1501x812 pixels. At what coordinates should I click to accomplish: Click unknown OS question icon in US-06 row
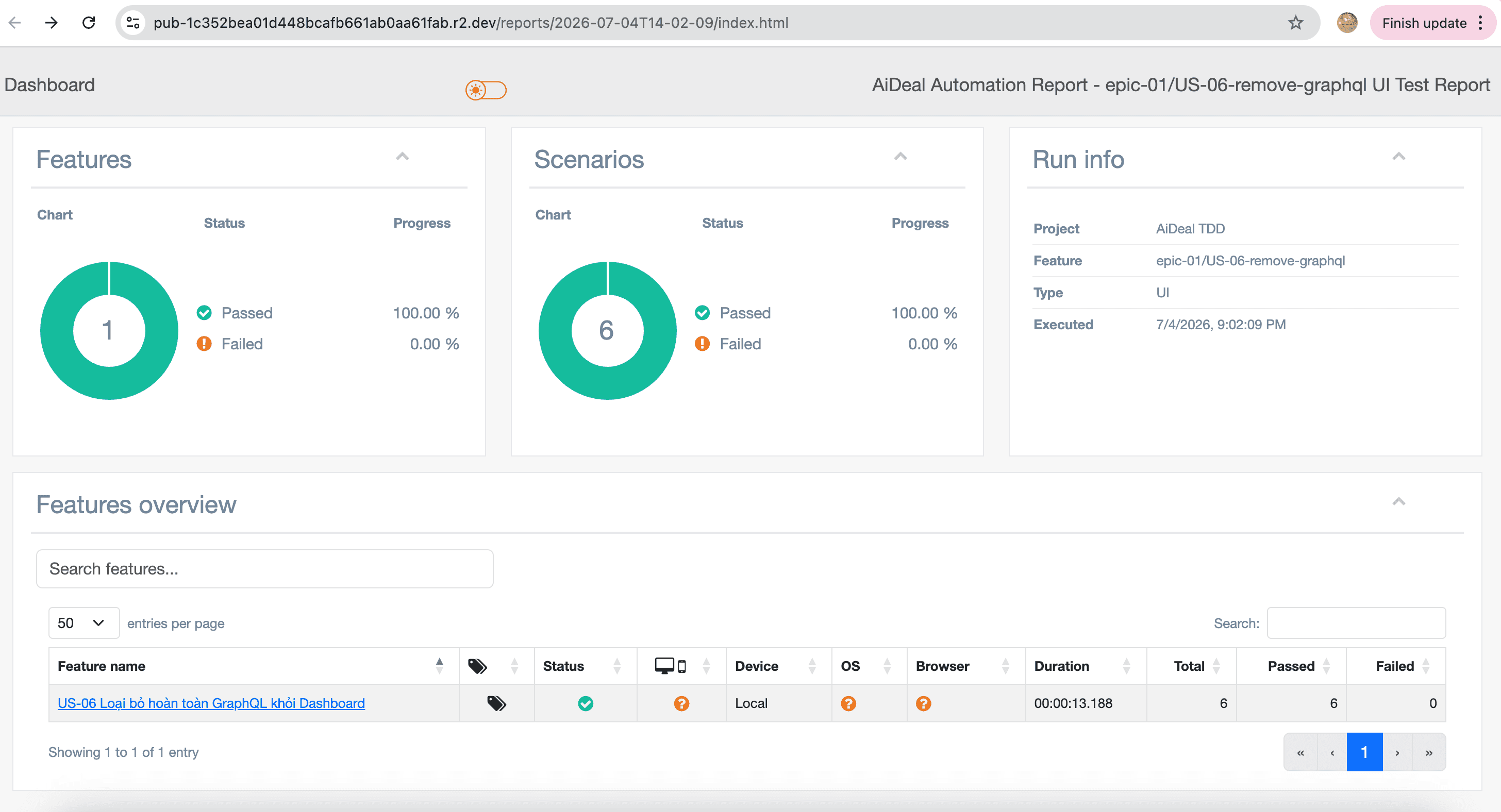click(848, 704)
